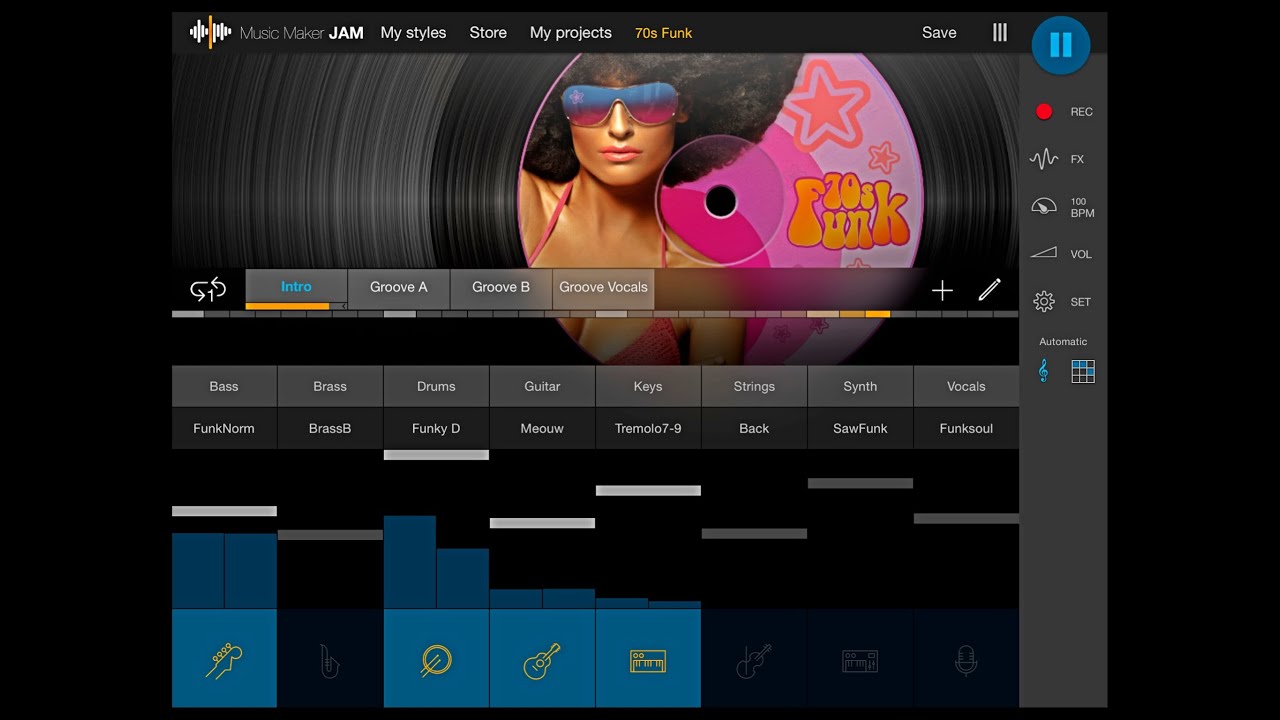Open the VOL volume ramp icon
Image resolution: width=1280 pixels, height=720 pixels.
click(1044, 254)
